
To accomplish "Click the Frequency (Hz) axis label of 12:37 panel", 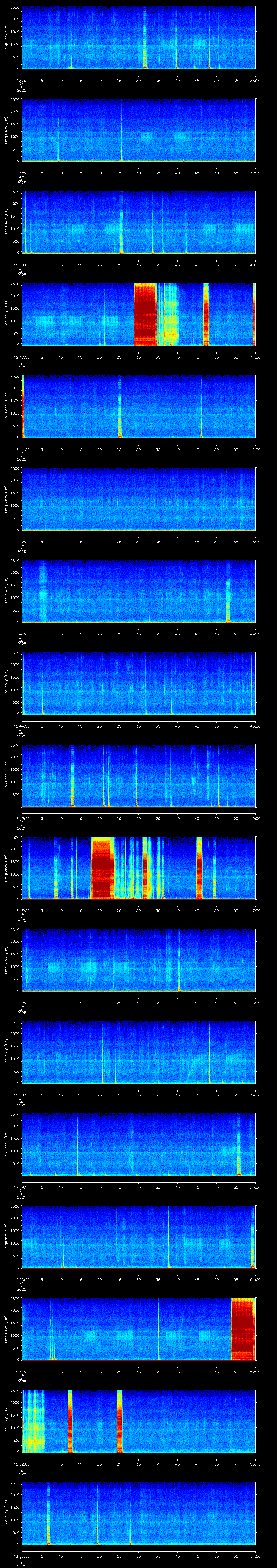I will coord(6,38).
